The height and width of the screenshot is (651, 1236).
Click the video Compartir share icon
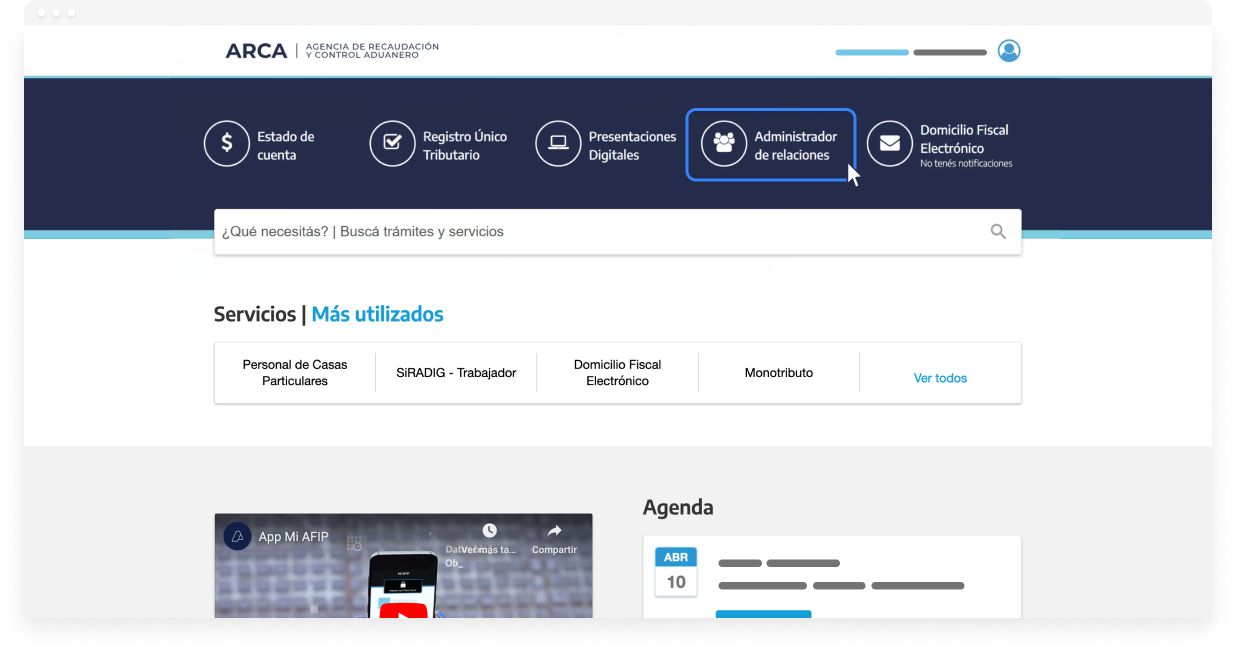tap(554, 531)
